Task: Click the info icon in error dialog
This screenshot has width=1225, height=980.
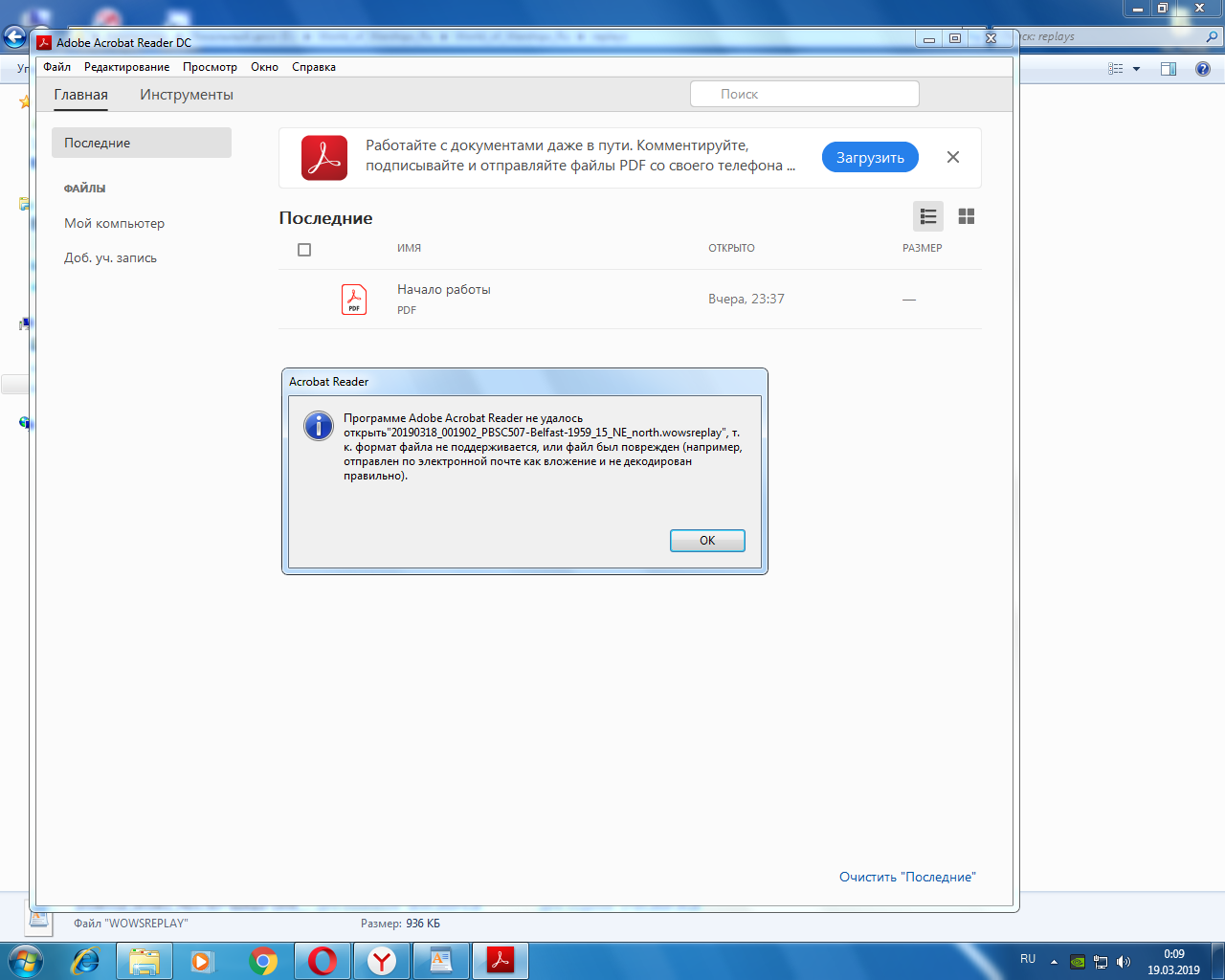Action: pyautogui.click(x=319, y=426)
